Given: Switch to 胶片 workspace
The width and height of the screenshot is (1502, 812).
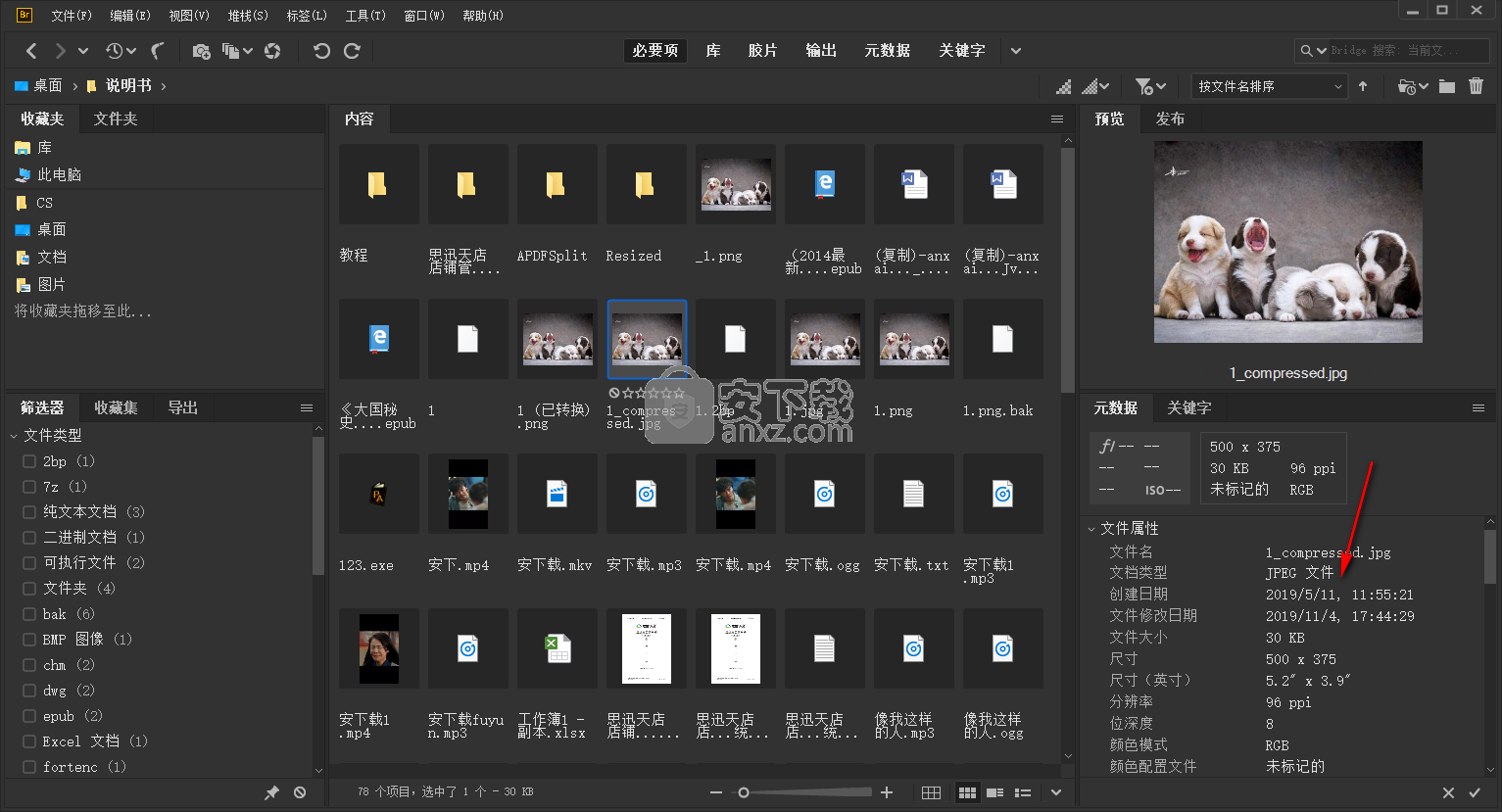Looking at the screenshot, I should (x=762, y=51).
